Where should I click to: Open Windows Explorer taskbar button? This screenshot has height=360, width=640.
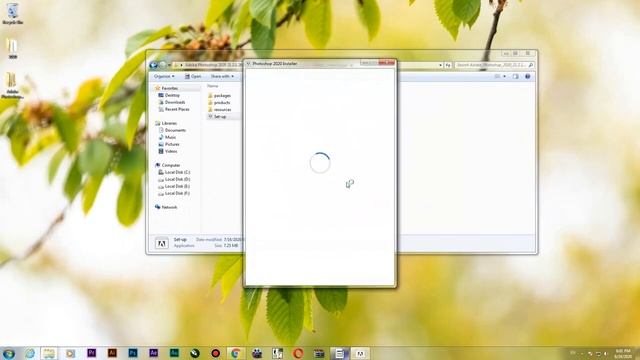point(49,353)
